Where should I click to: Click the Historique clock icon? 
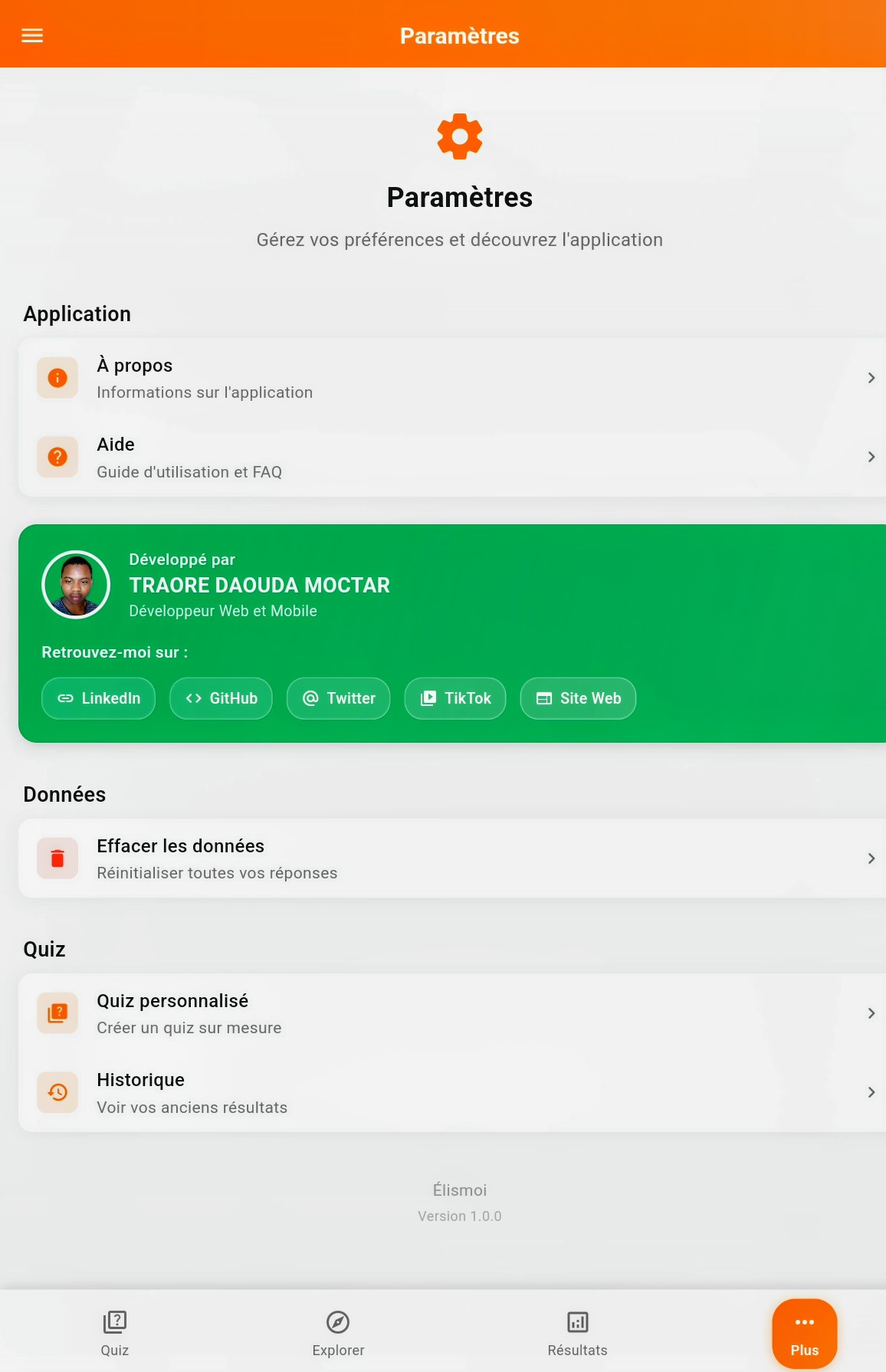pos(57,1092)
